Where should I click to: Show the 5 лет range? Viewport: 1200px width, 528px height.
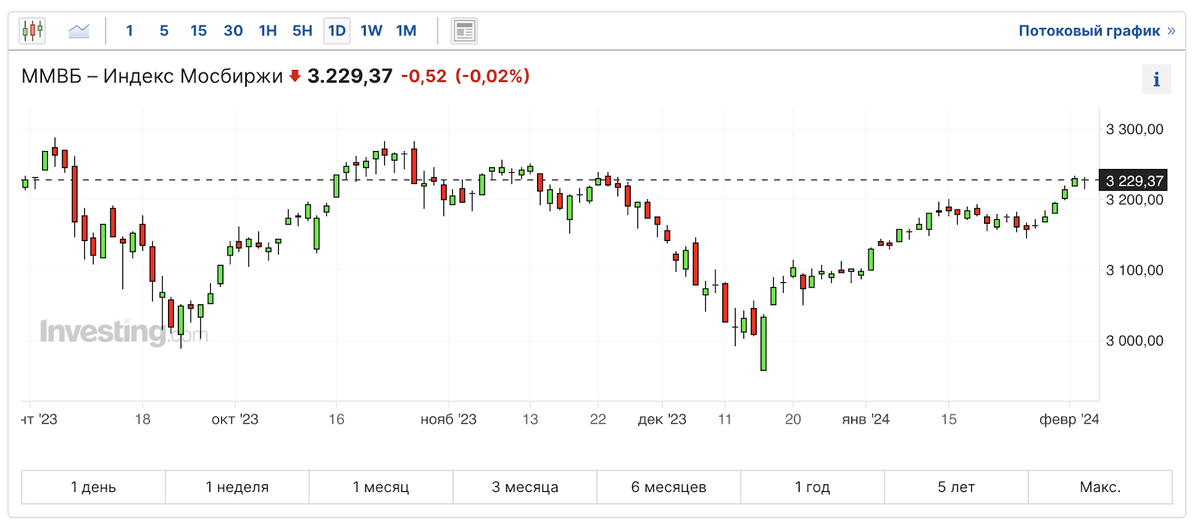(957, 487)
